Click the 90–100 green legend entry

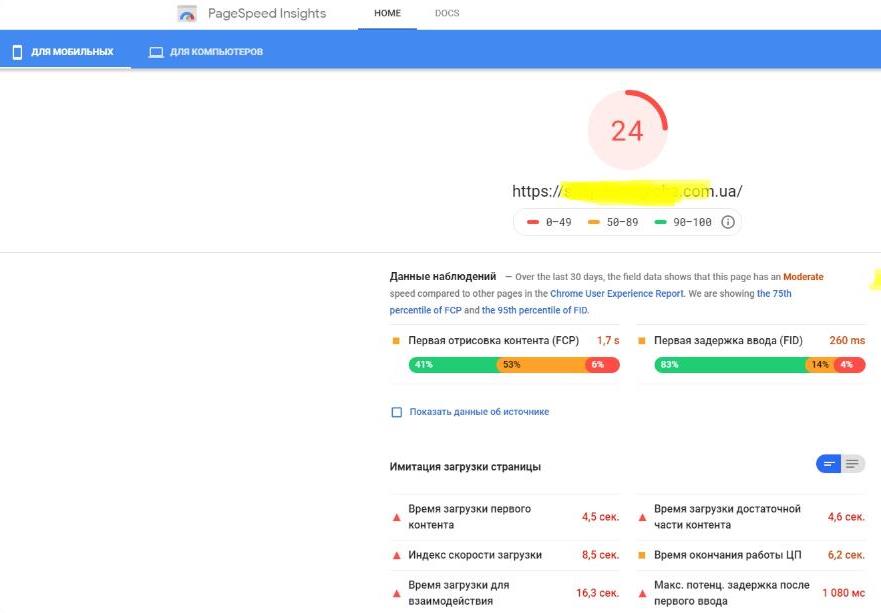point(683,222)
